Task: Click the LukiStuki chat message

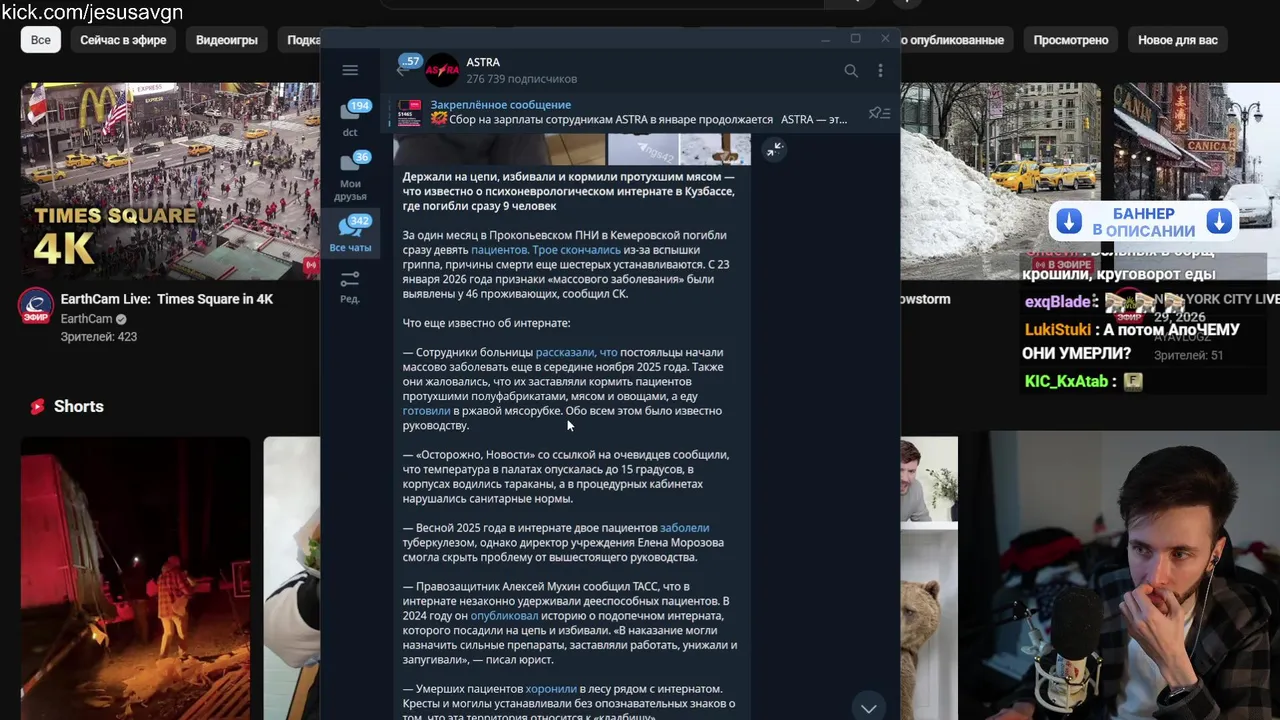Action: [1131, 341]
